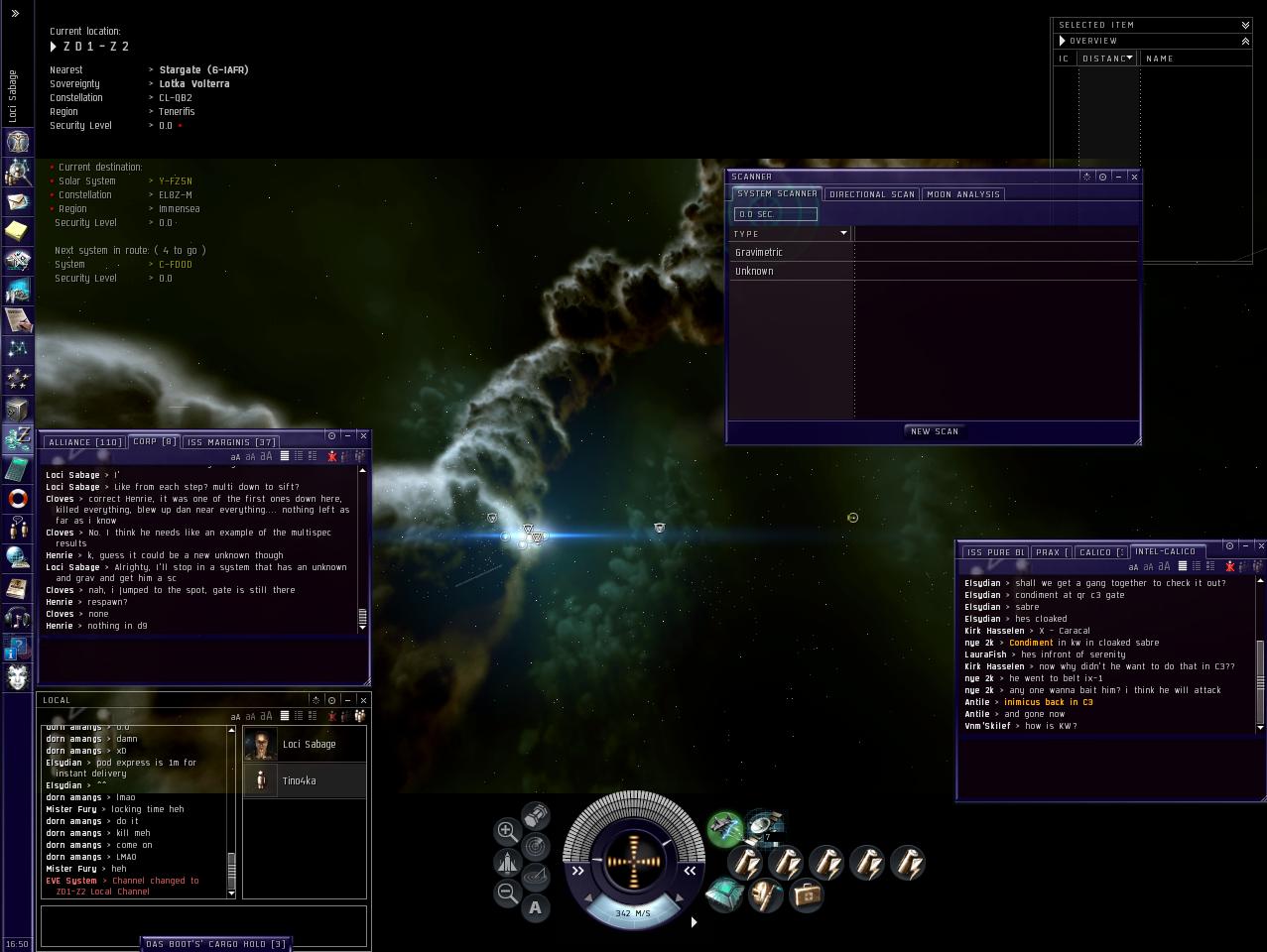Select the Gravimetric scan type row
The width and height of the screenshot is (1267, 952).
(x=934, y=252)
